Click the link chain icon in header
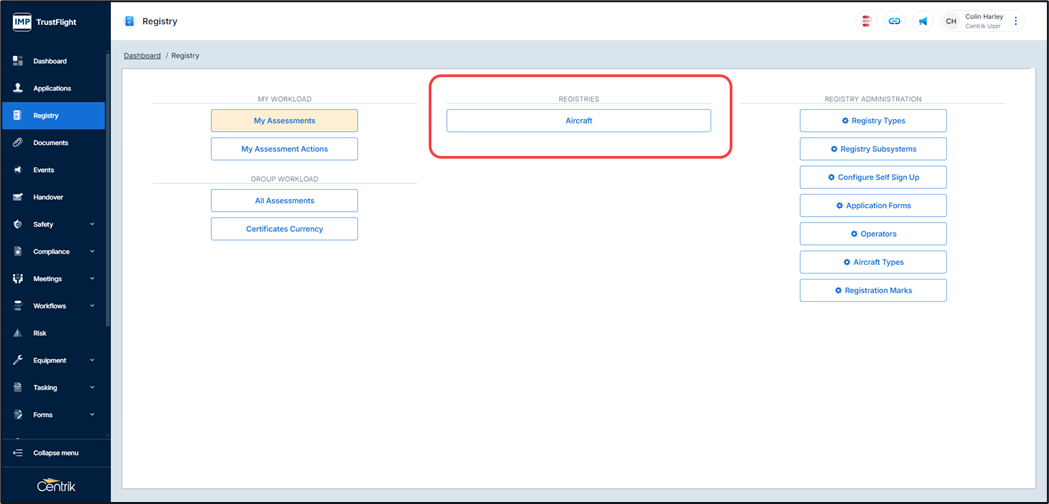The width and height of the screenshot is (1049, 504). coord(894,21)
